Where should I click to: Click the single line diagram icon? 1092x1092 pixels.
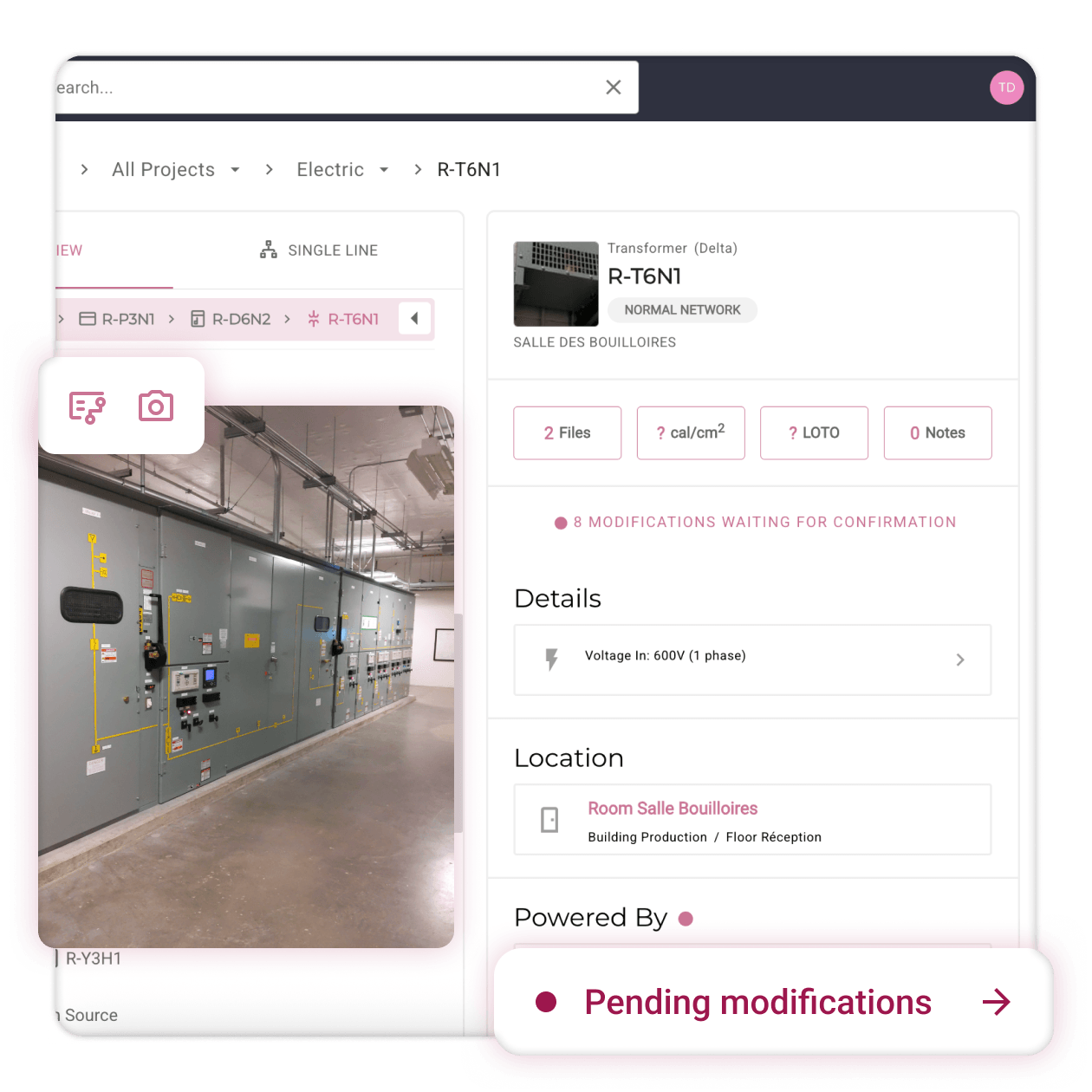[x=269, y=250]
